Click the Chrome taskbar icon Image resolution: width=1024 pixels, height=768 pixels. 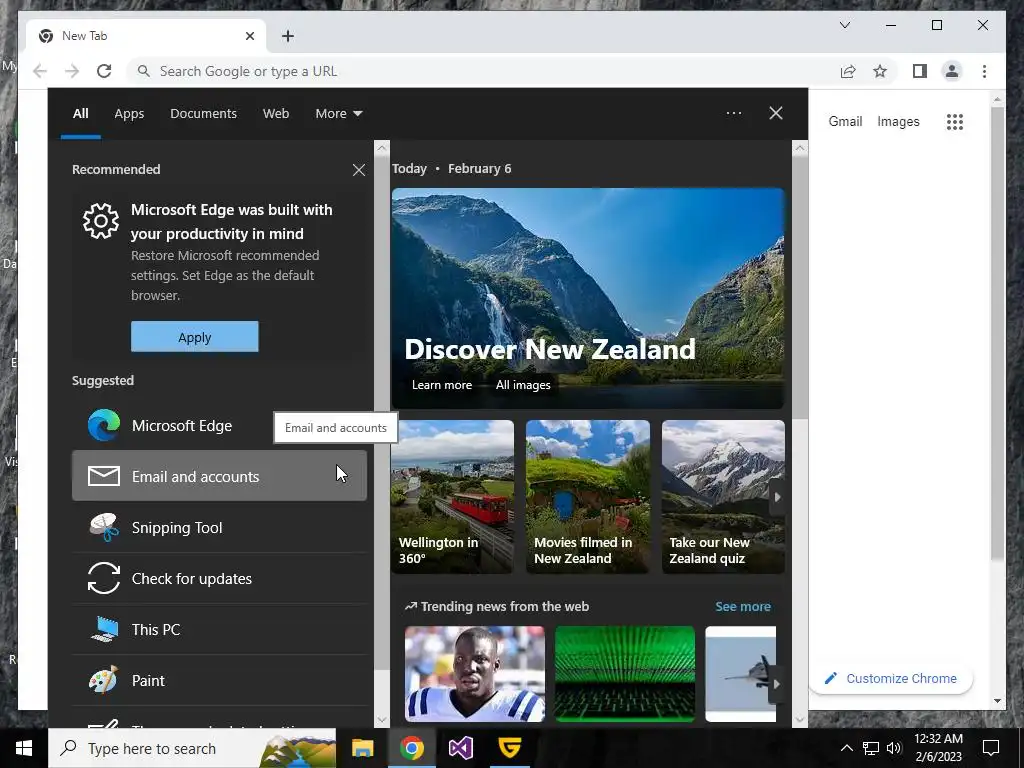(x=411, y=748)
